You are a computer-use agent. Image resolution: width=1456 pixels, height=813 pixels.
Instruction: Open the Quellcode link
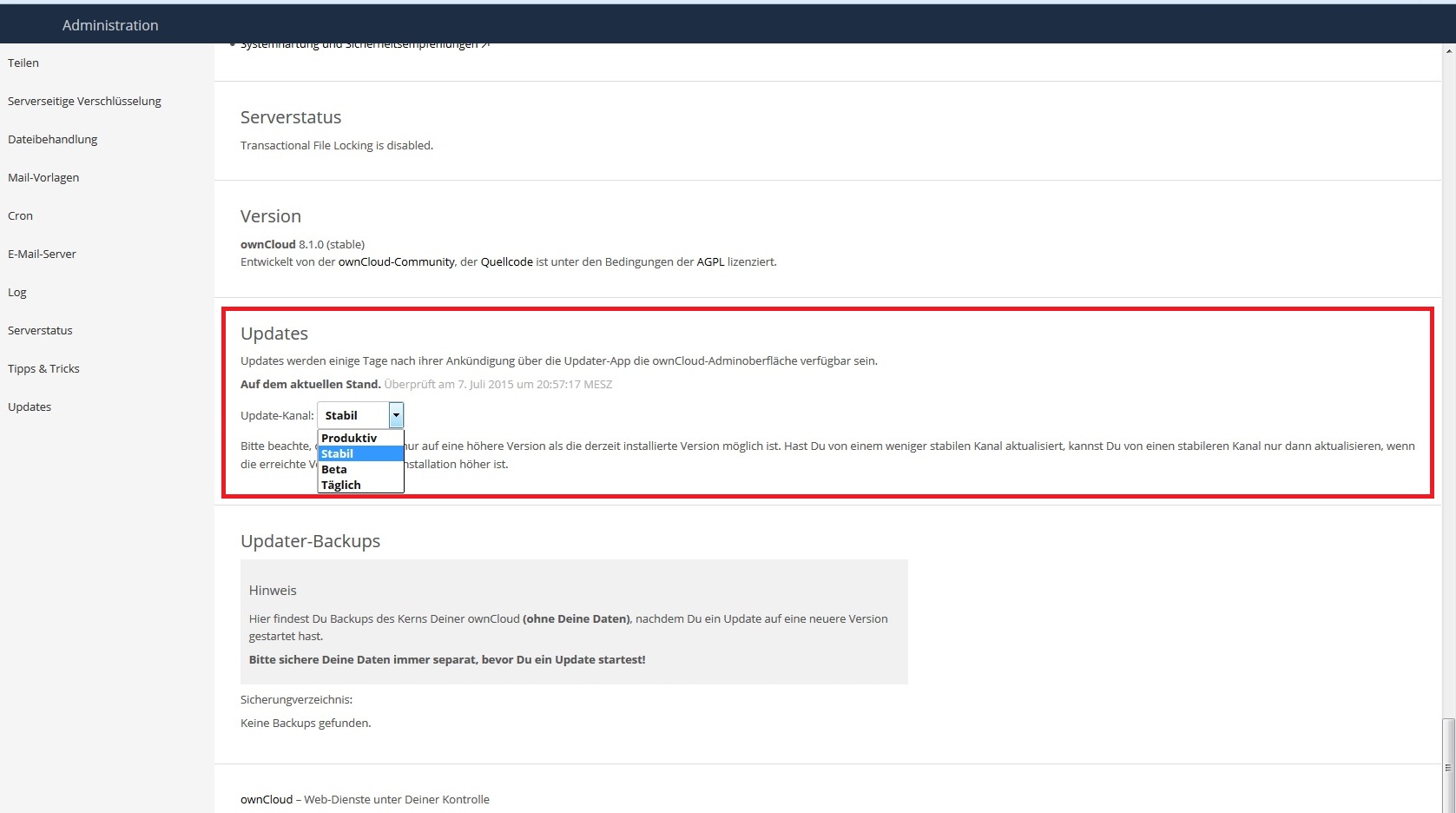pos(507,261)
